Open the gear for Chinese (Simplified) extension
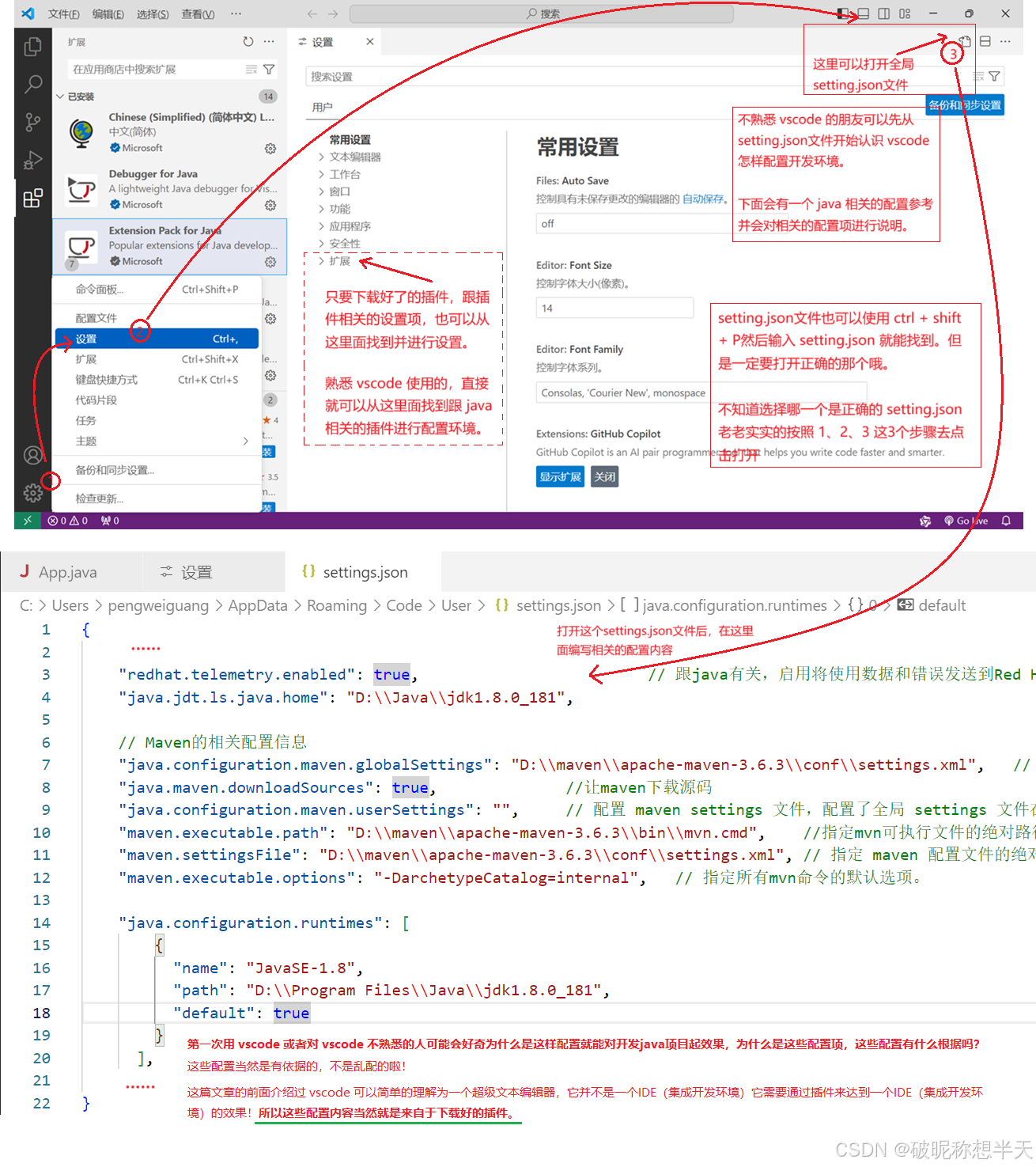 coord(270,149)
